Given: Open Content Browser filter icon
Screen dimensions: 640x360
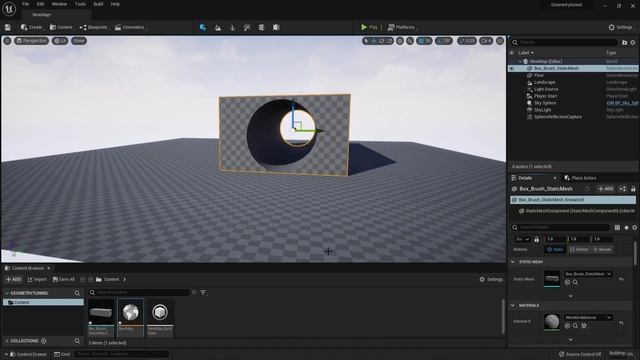Looking at the screenshot, I should 203,292.
